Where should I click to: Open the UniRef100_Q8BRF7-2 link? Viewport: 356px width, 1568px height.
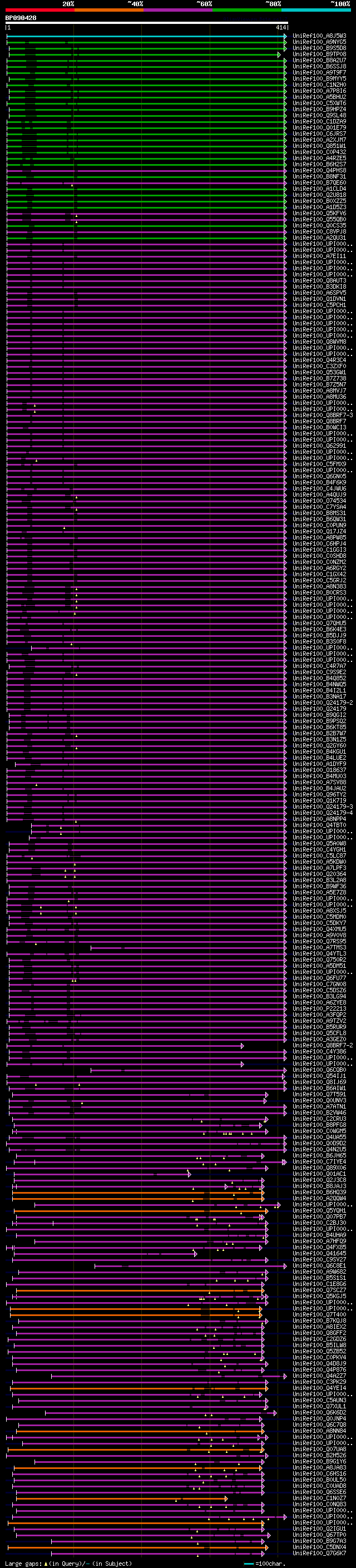pyautogui.click(x=323, y=1045)
